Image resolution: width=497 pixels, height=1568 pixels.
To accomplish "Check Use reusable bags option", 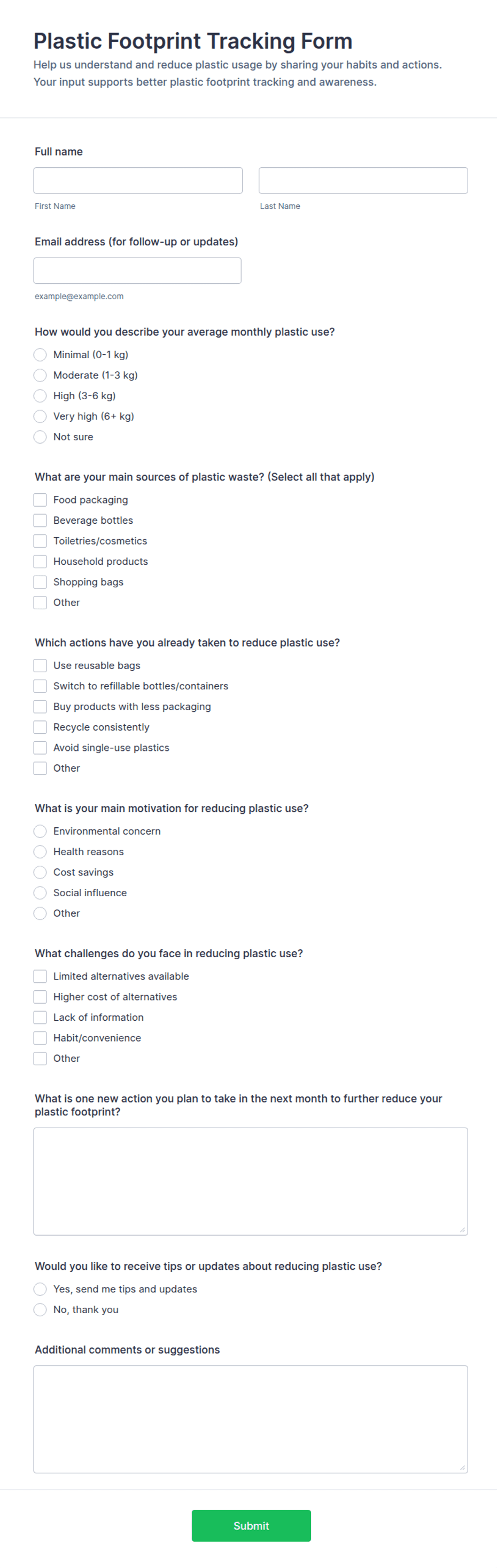I will pos(40,665).
